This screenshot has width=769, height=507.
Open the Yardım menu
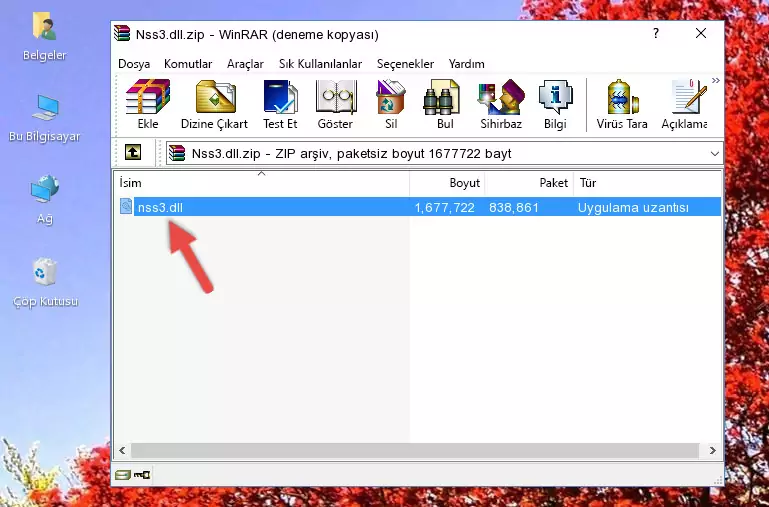point(466,64)
